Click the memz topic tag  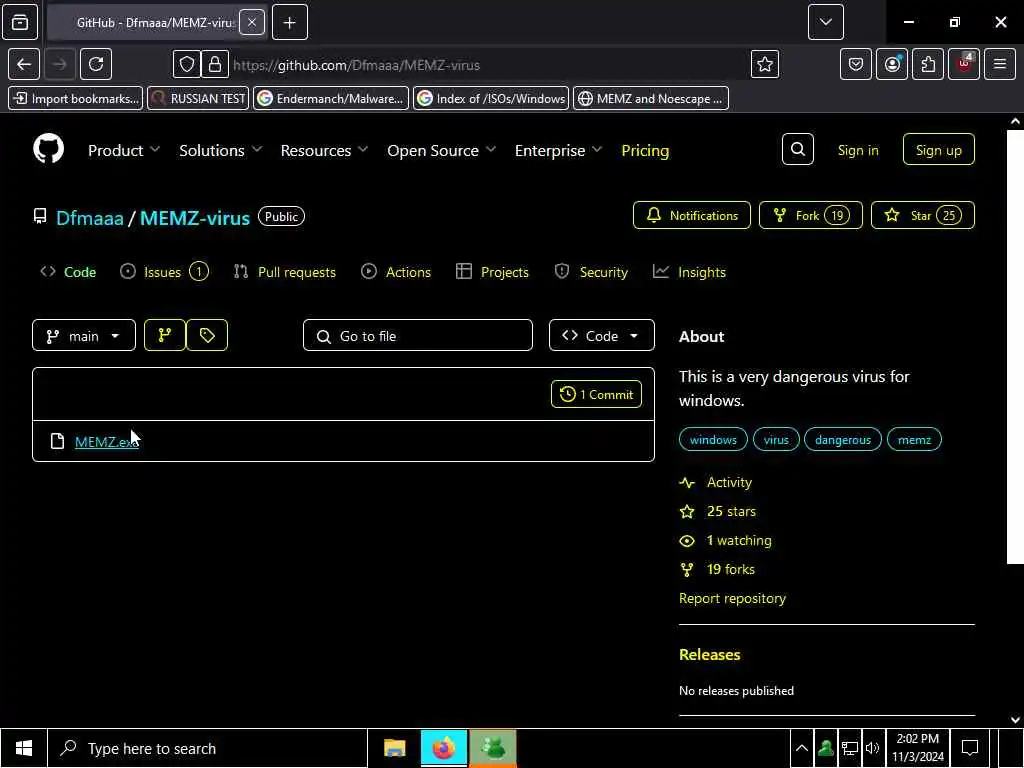[914, 440]
